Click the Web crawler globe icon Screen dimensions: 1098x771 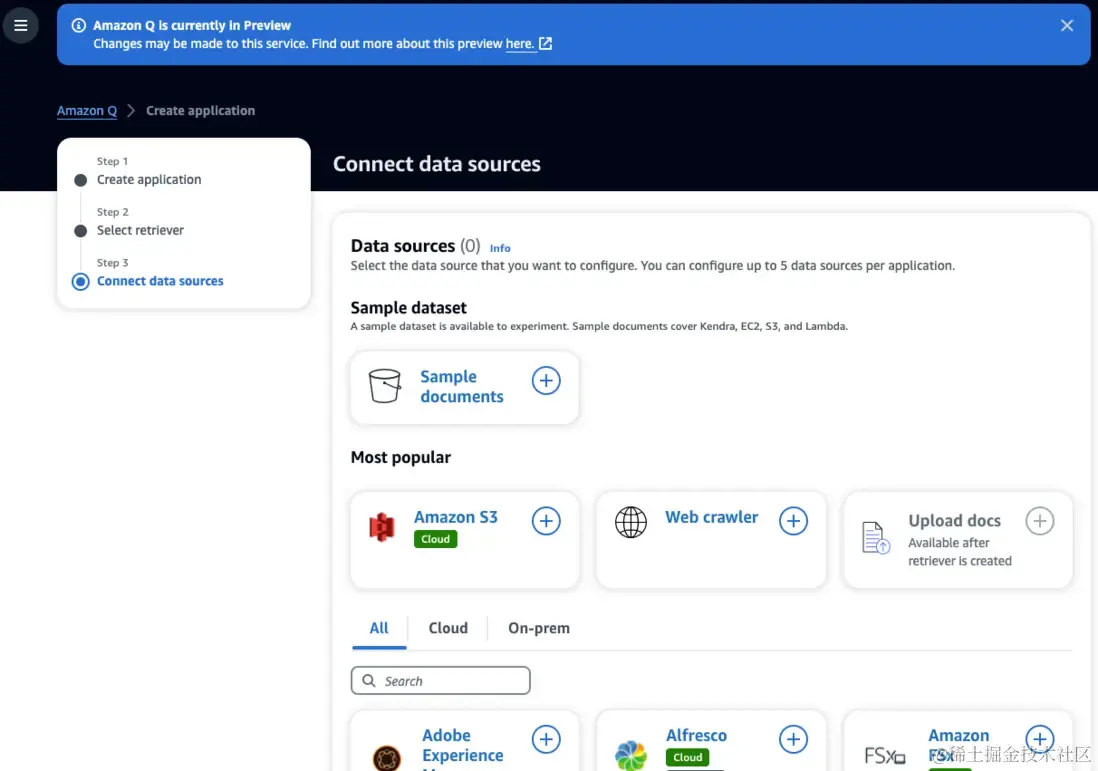pyautogui.click(x=631, y=522)
